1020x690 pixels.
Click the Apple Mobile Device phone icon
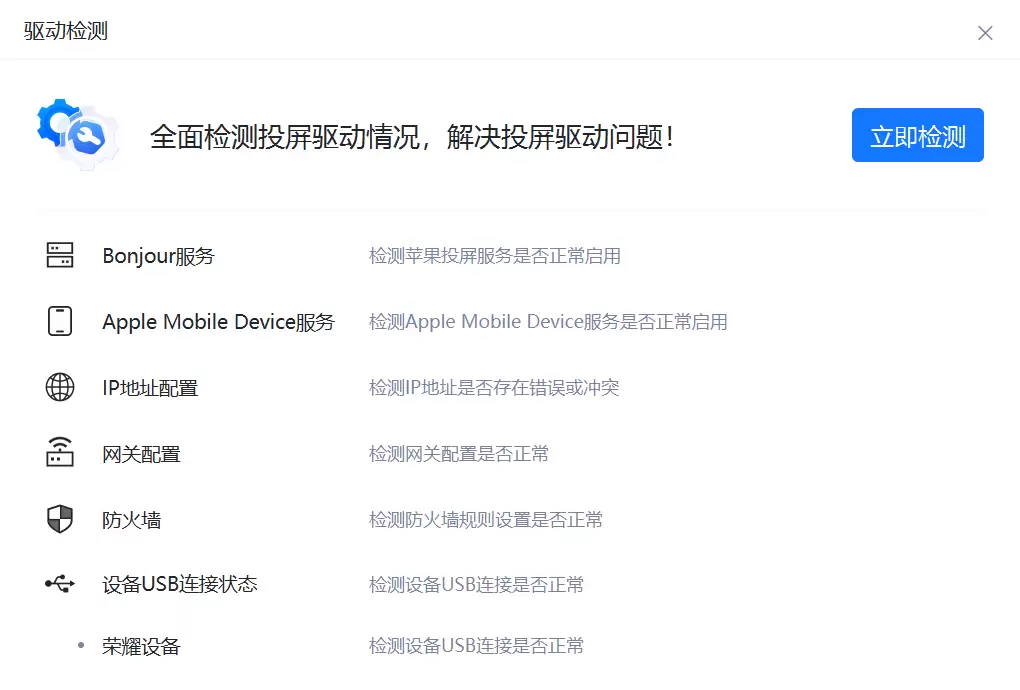pos(60,321)
